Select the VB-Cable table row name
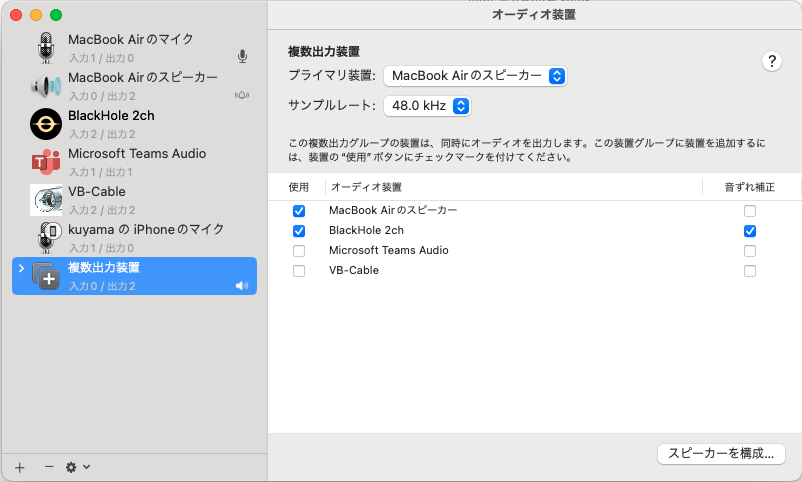 click(354, 271)
